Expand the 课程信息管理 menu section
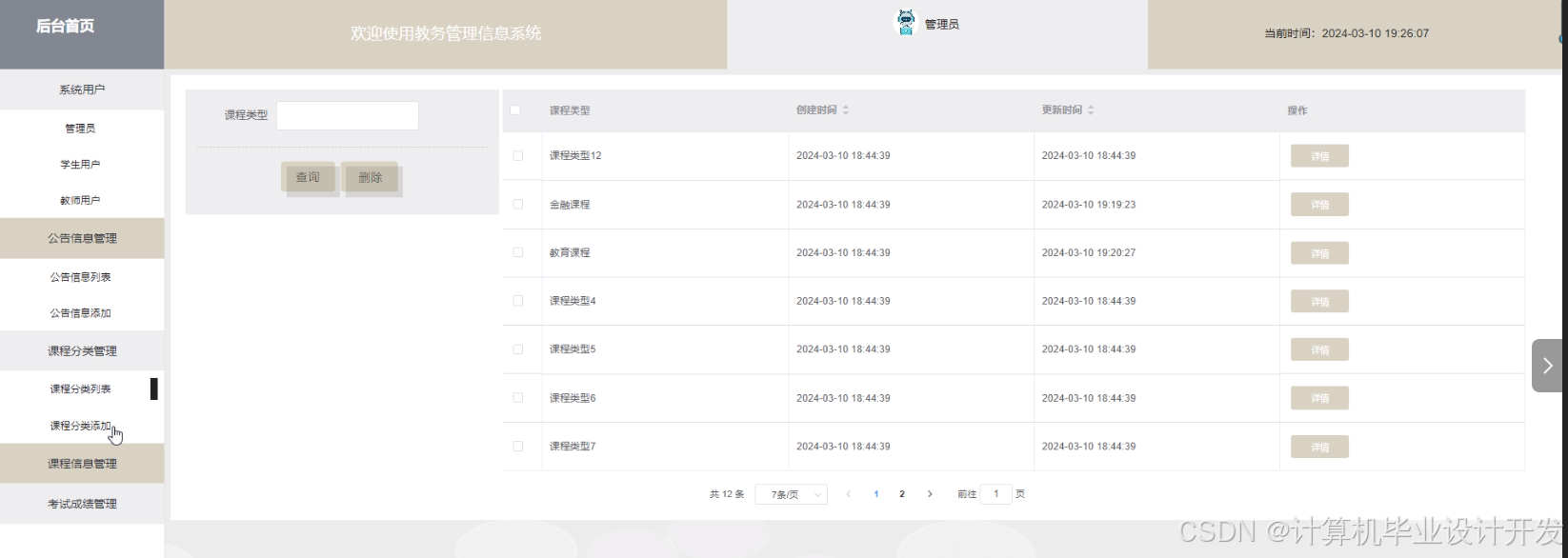Viewport: 1568px width, 558px height. pos(82,464)
